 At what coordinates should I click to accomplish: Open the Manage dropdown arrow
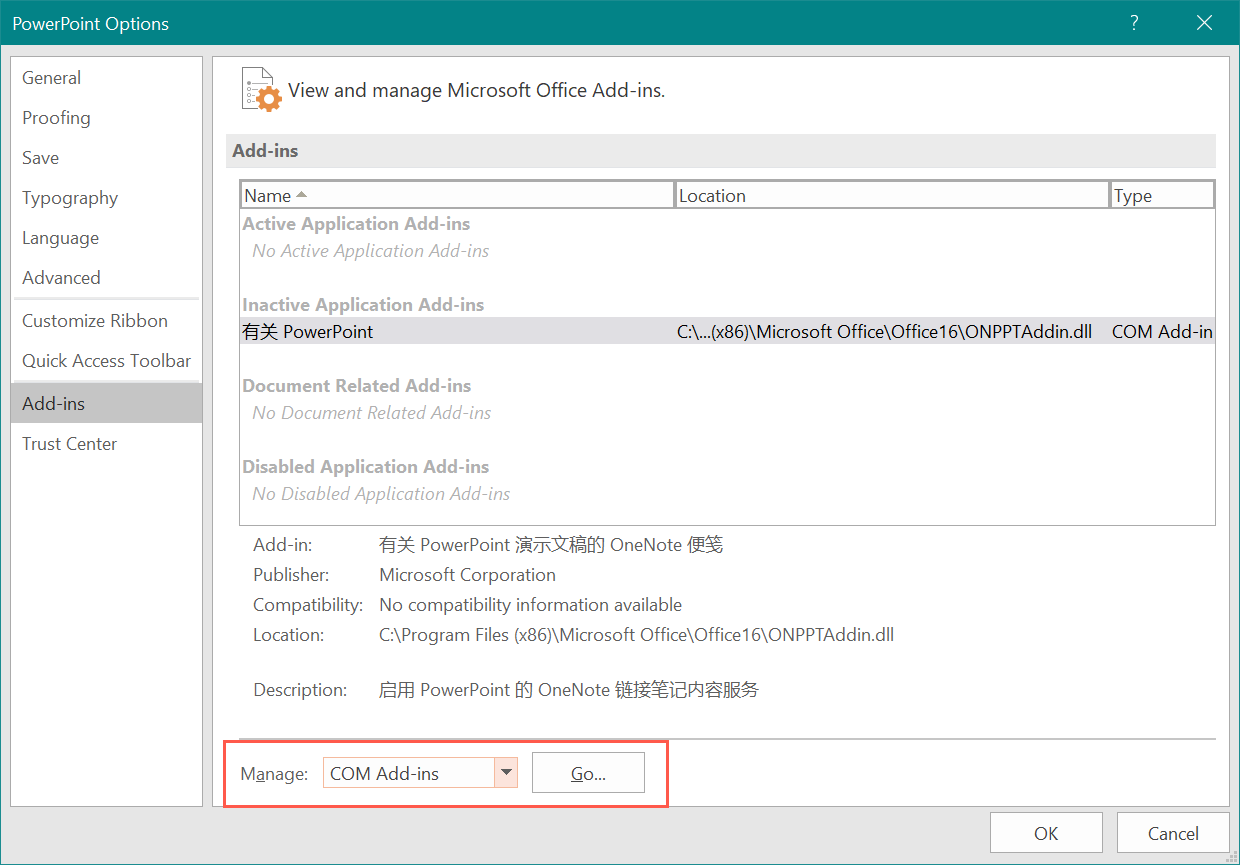(x=506, y=772)
